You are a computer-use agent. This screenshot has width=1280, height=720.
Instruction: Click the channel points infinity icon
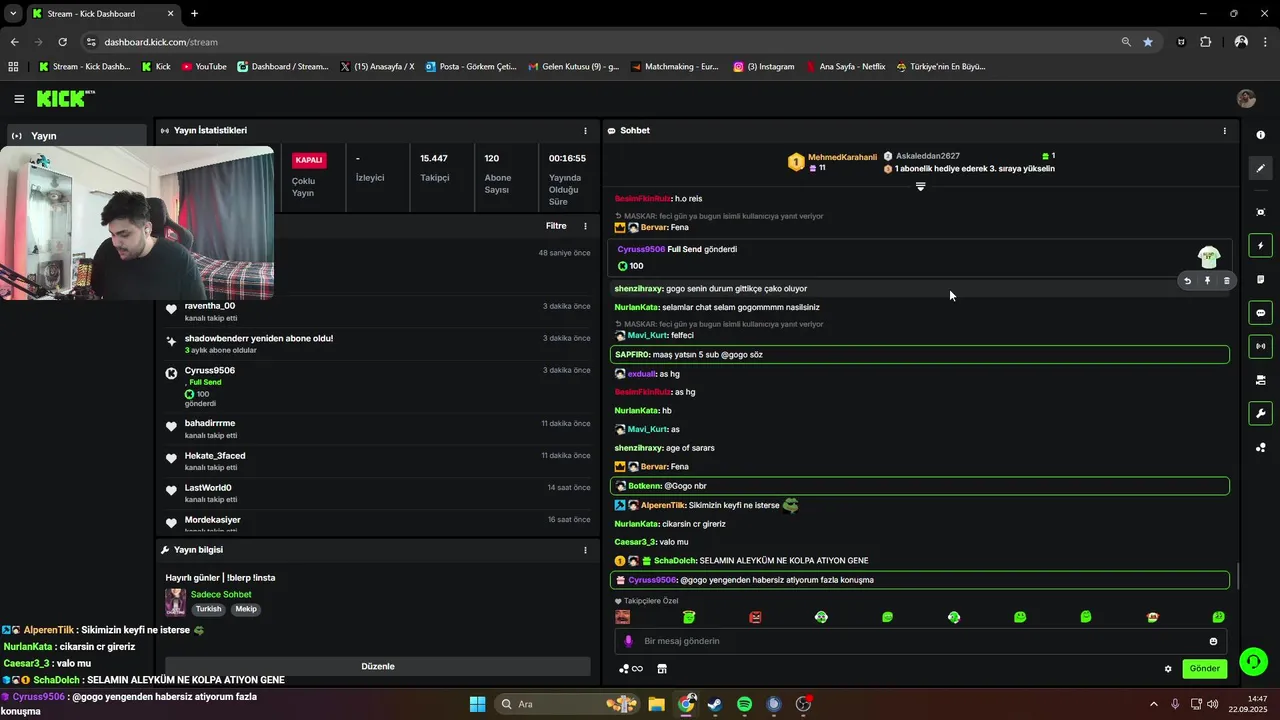pos(631,669)
